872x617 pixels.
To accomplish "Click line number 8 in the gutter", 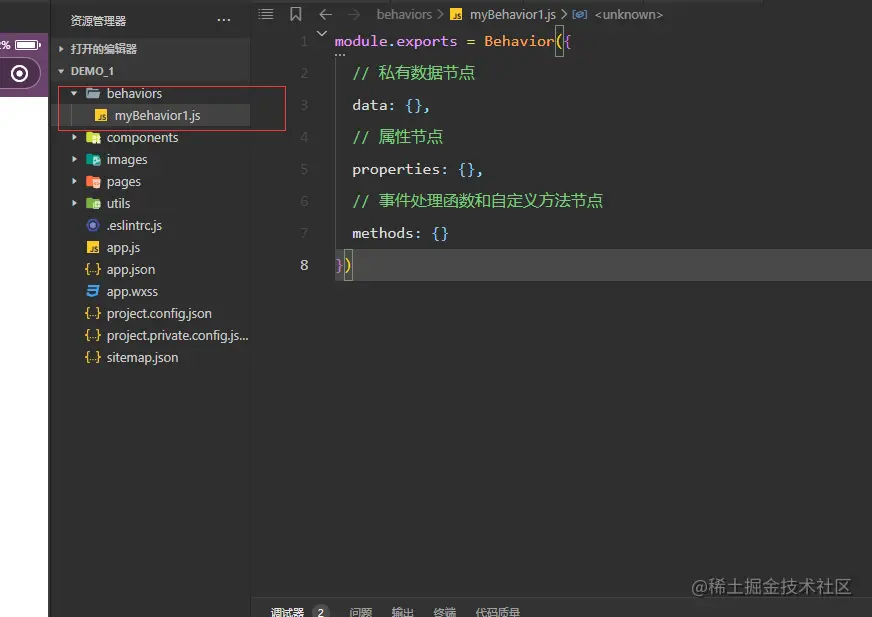I will click(x=304, y=265).
